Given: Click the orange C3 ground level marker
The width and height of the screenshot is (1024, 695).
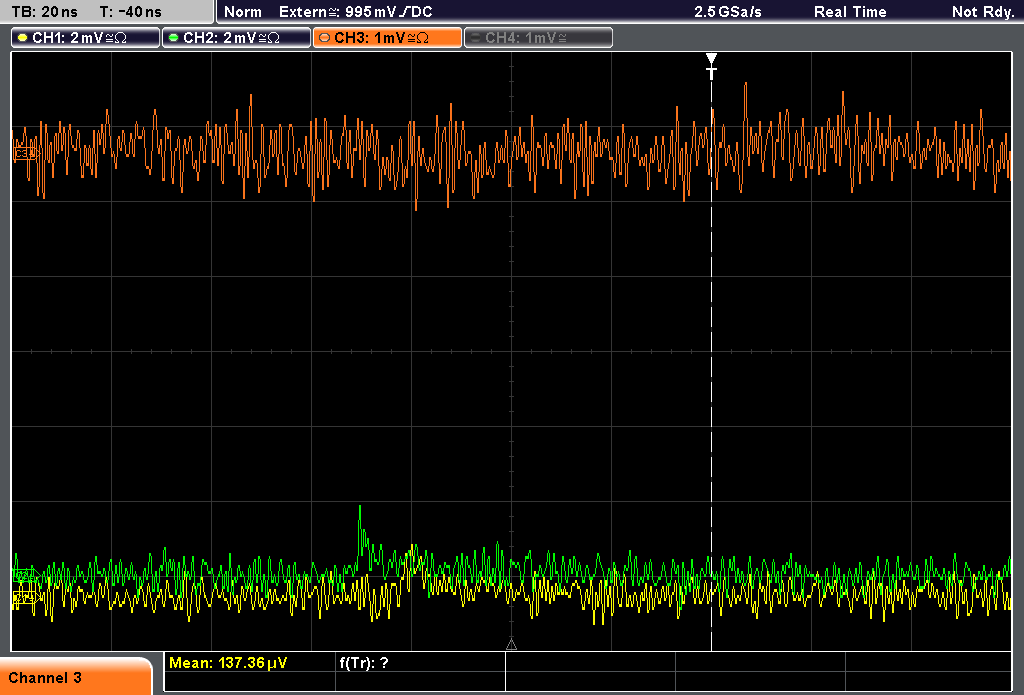Looking at the screenshot, I should pyautogui.click(x=25, y=153).
